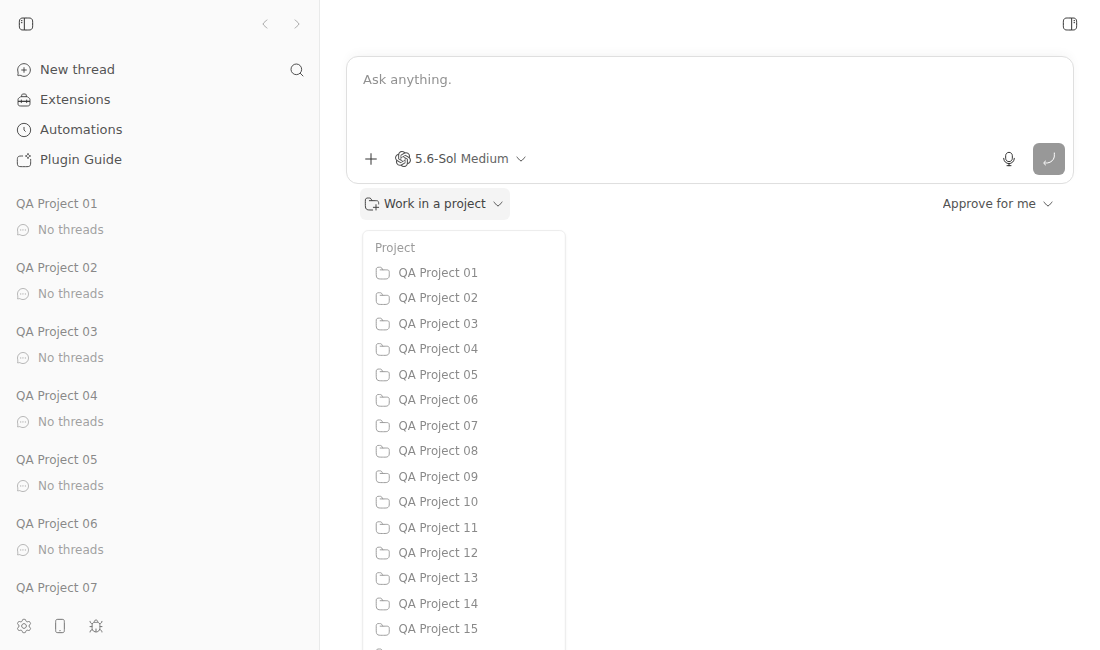Open QA Project 05 in the sidebar

[57, 460]
